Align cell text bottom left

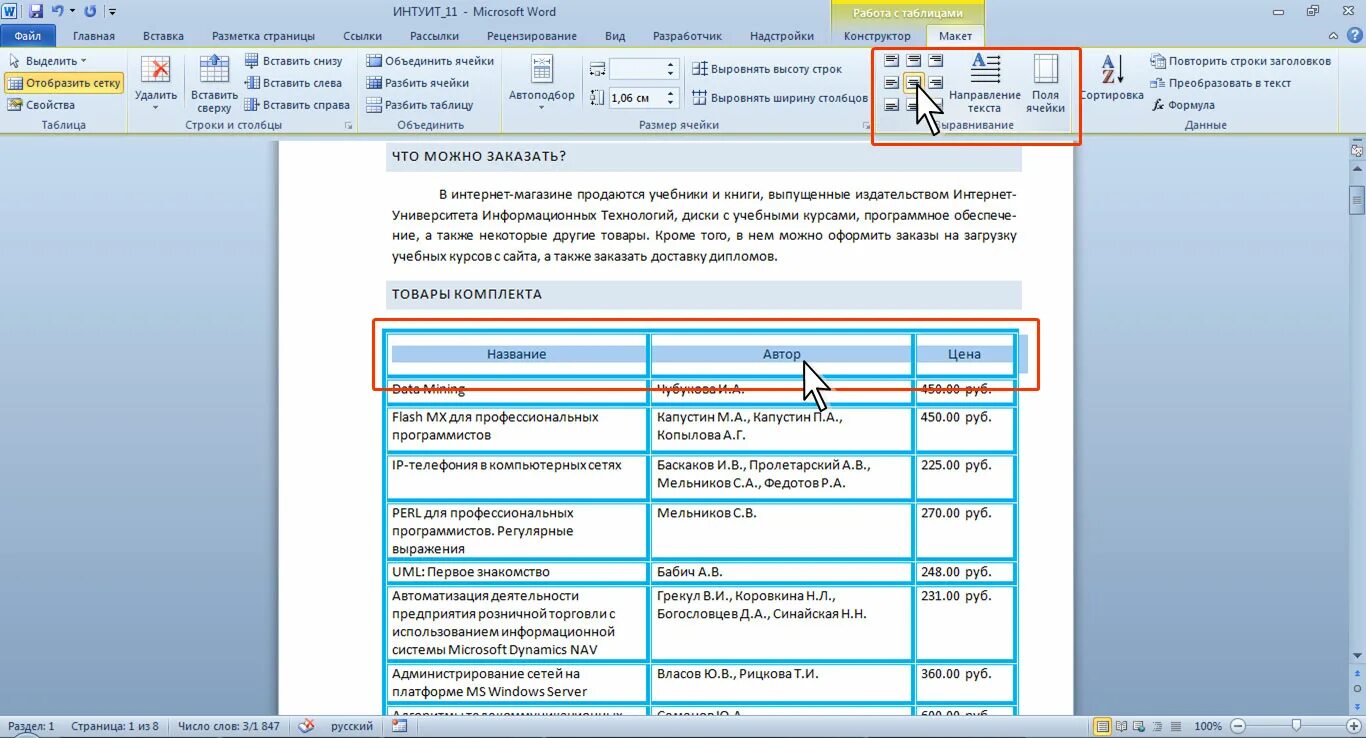891,105
